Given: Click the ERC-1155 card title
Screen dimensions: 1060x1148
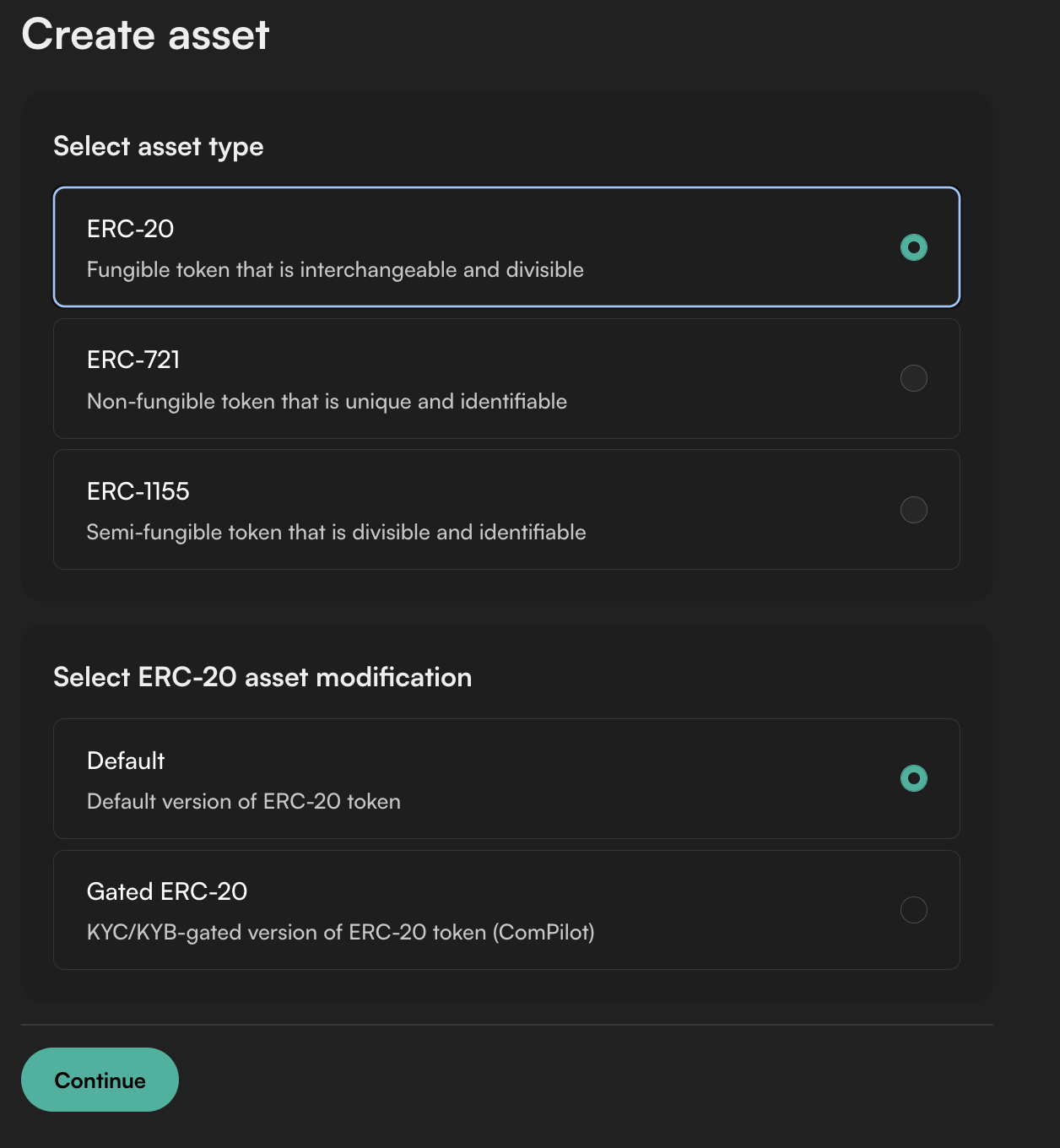Looking at the screenshot, I should coord(138,491).
